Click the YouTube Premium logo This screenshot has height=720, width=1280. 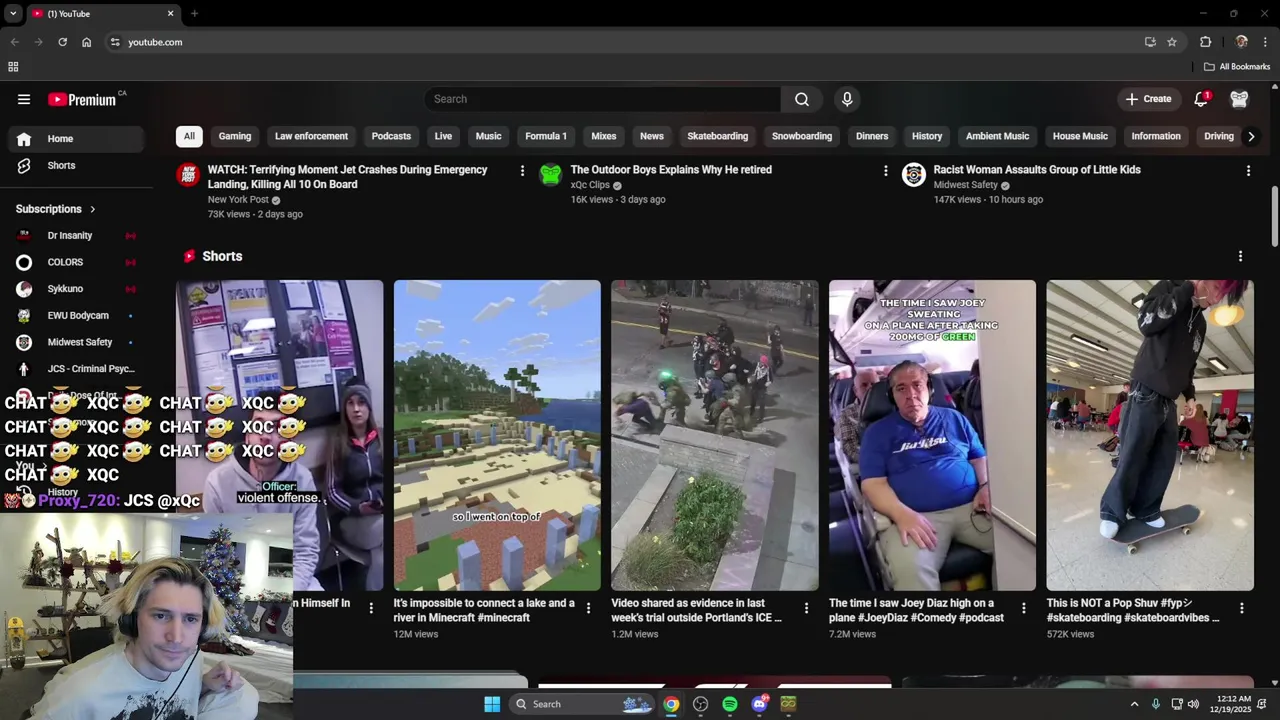tap(82, 99)
